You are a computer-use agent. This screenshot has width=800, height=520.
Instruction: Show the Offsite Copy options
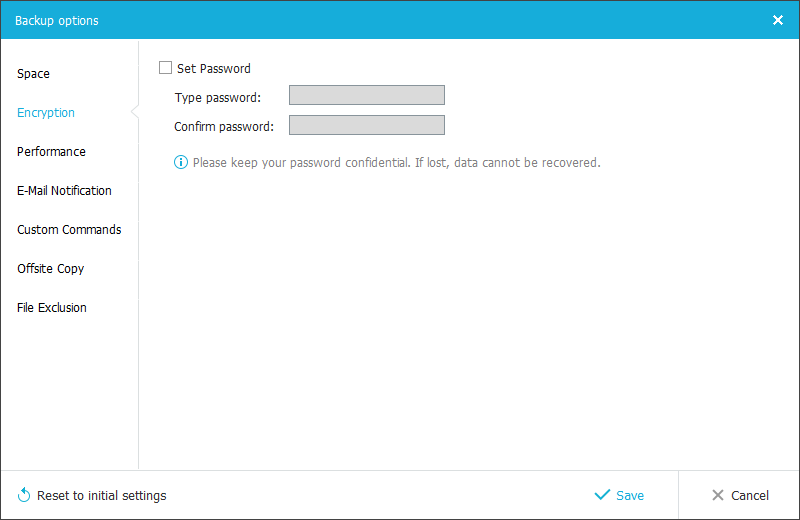50,269
